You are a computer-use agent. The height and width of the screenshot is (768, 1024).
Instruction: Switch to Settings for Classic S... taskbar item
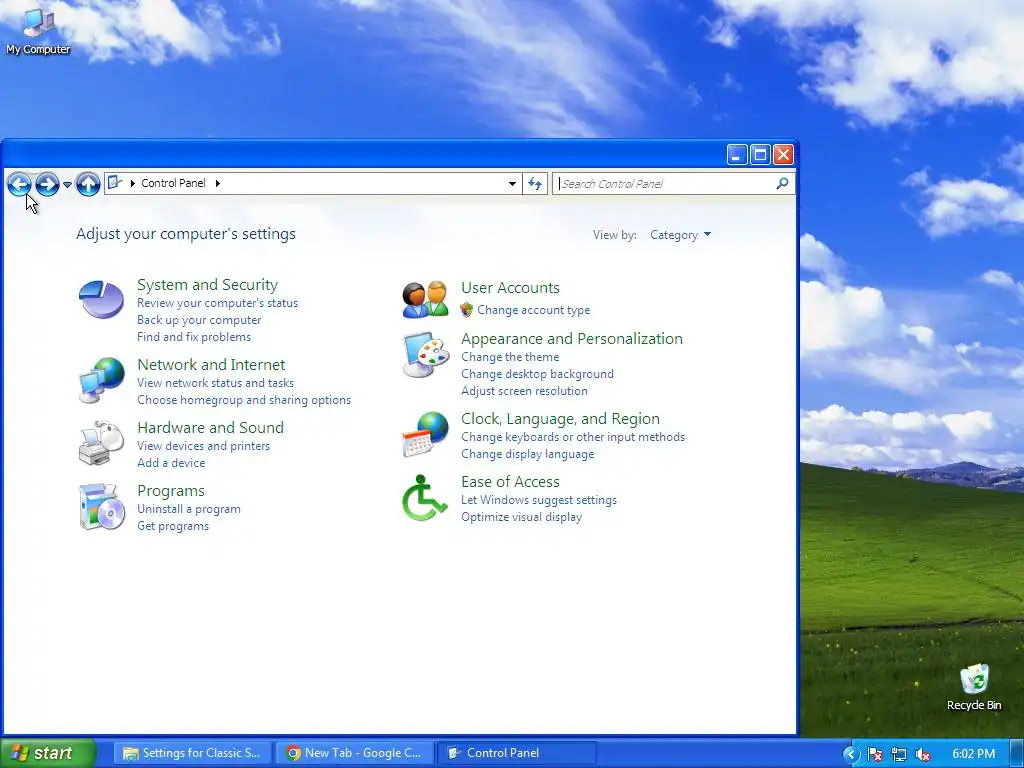(x=193, y=753)
